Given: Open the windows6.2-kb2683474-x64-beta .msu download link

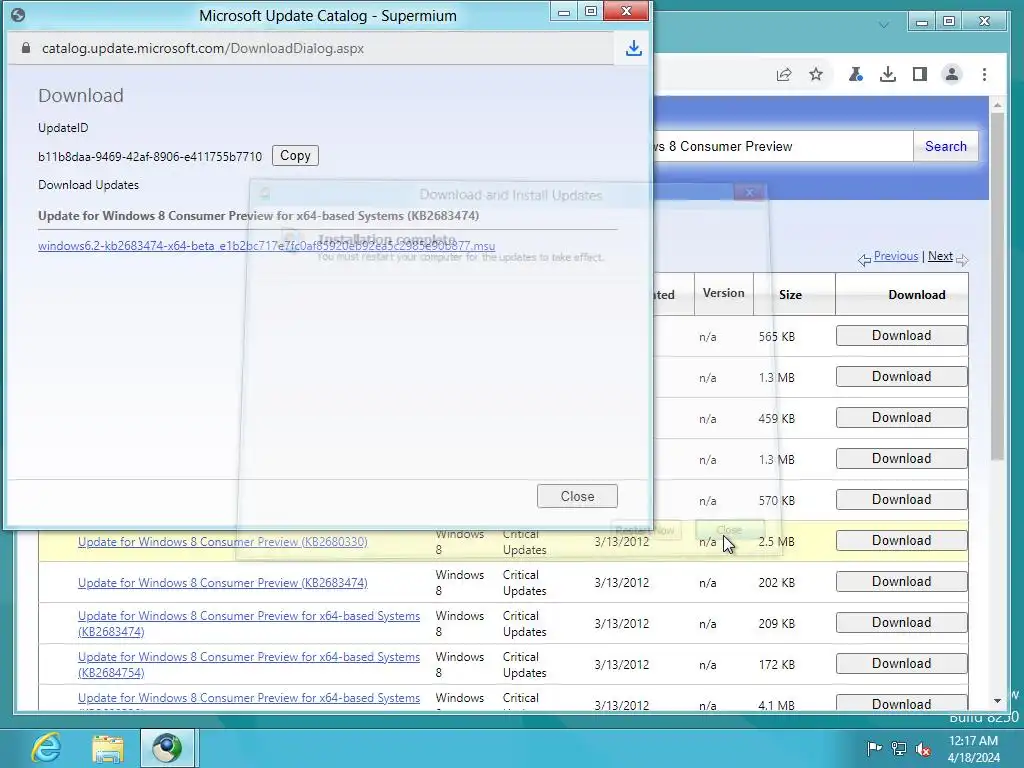Looking at the screenshot, I should [x=266, y=246].
